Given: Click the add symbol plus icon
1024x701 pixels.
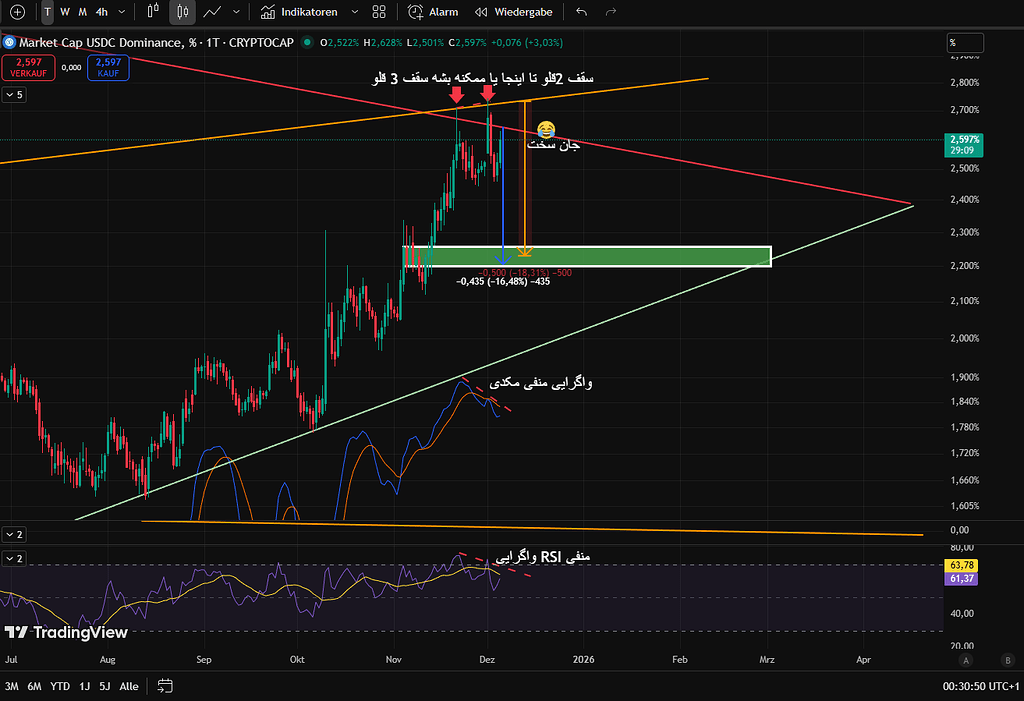Looking at the screenshot, I should click(17, 12).
